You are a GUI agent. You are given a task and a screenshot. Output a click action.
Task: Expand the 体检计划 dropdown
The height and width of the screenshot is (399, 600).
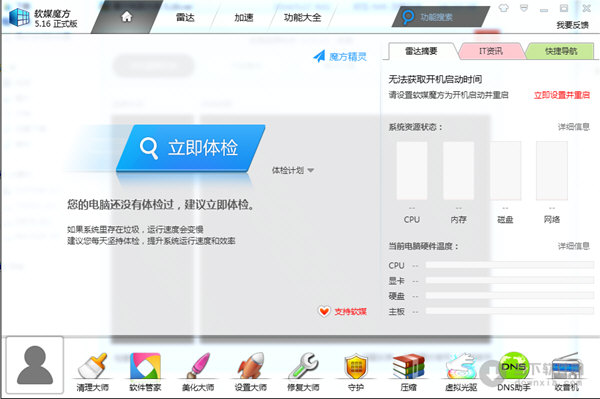(293, 170)
